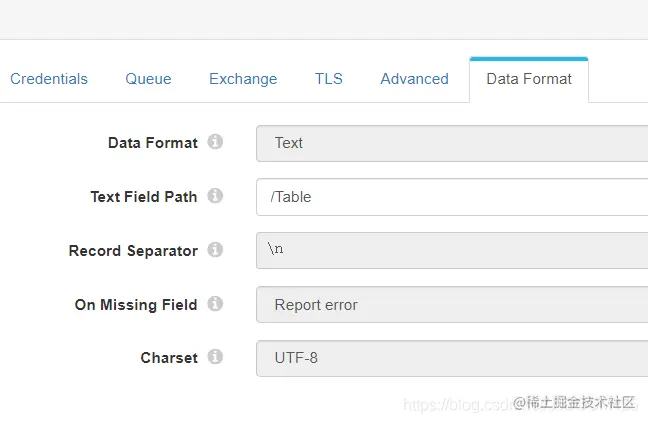Open the On Missing Field dropdown

(x=452, y=305)
